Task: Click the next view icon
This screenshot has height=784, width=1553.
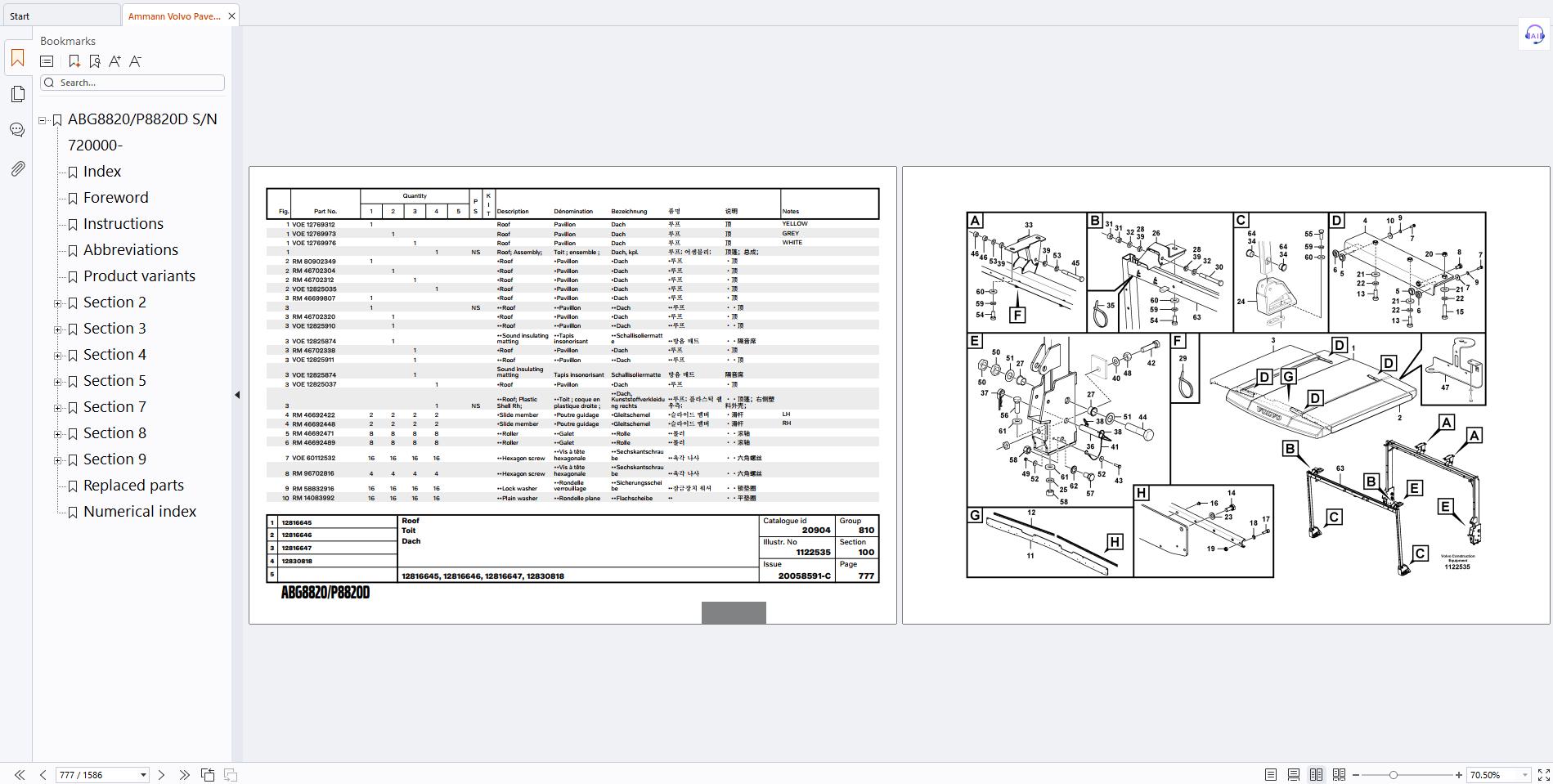Action: 231,774
